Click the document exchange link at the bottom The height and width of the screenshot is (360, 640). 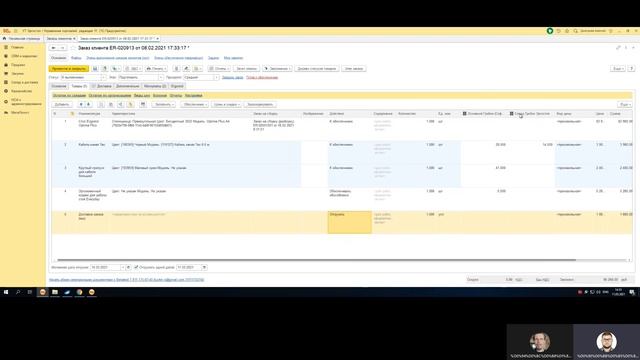(x=127, y=280)
